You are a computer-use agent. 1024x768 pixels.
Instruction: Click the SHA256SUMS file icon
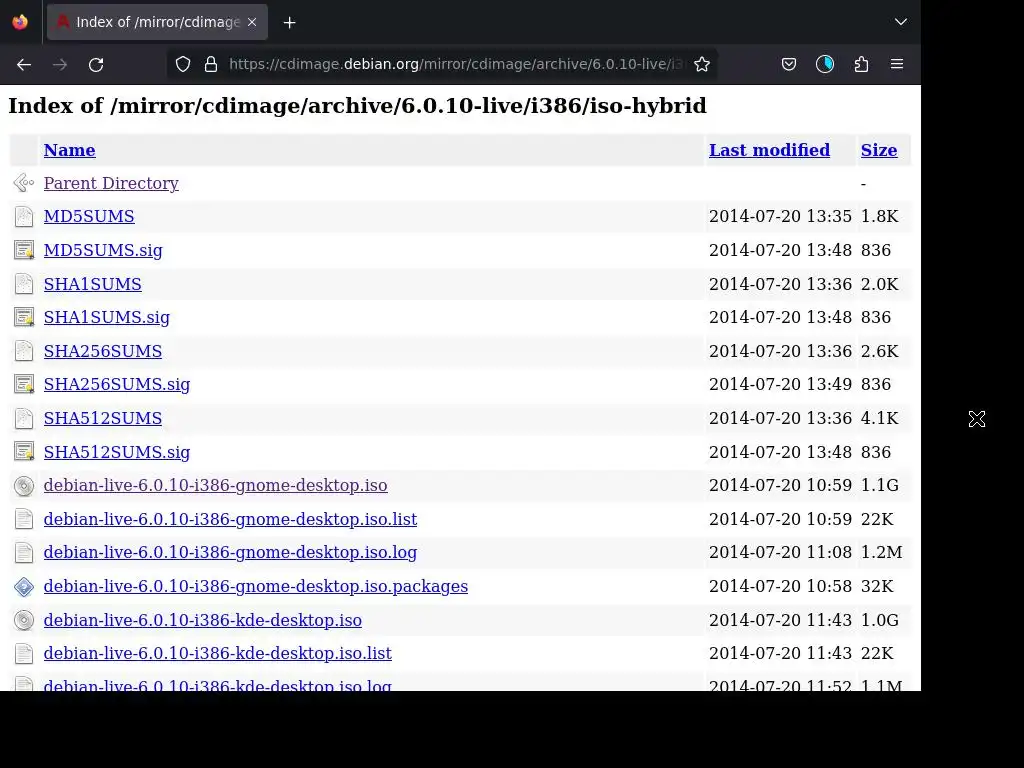point(24,351)
